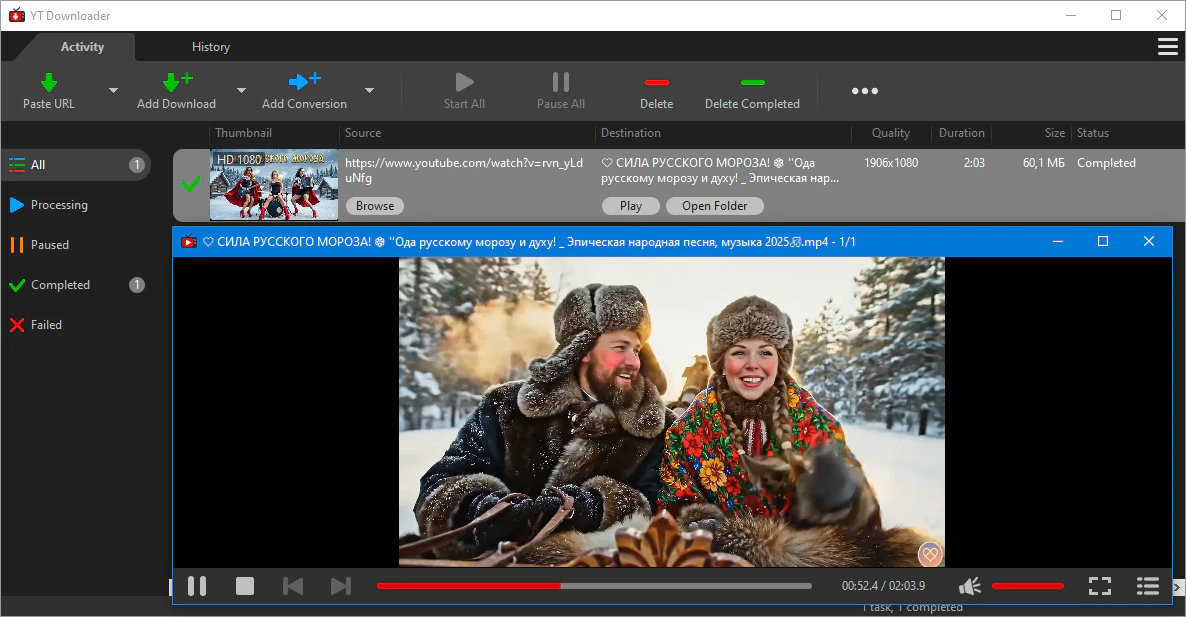Click the Delete Completed toolbar icon

[x=752, y=82]
